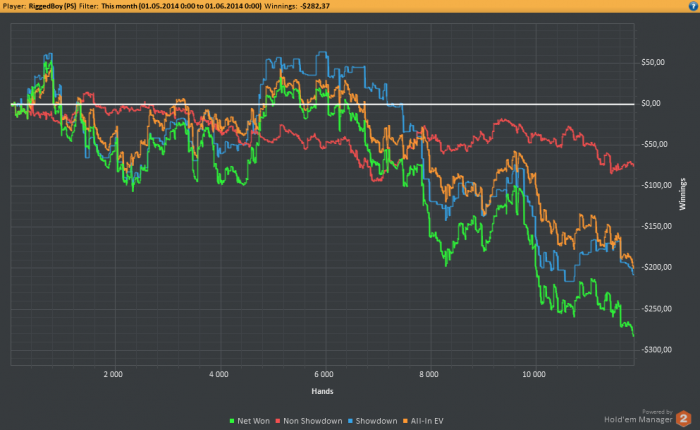Click the -$100,00 y-axis label
700x430 pixels.
pyautogui.click(x=656, y=185)
